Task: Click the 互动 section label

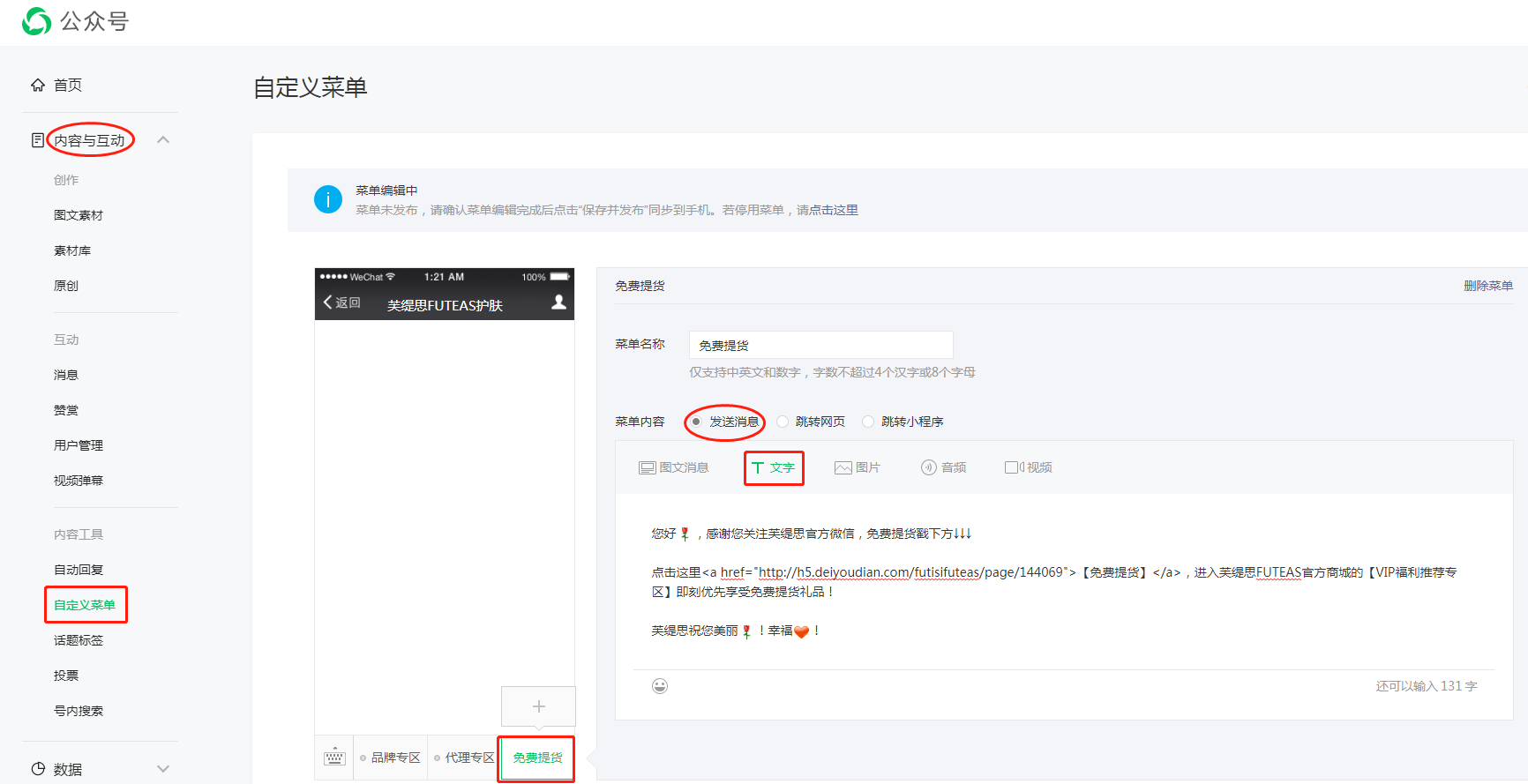Action: point(66,340)
